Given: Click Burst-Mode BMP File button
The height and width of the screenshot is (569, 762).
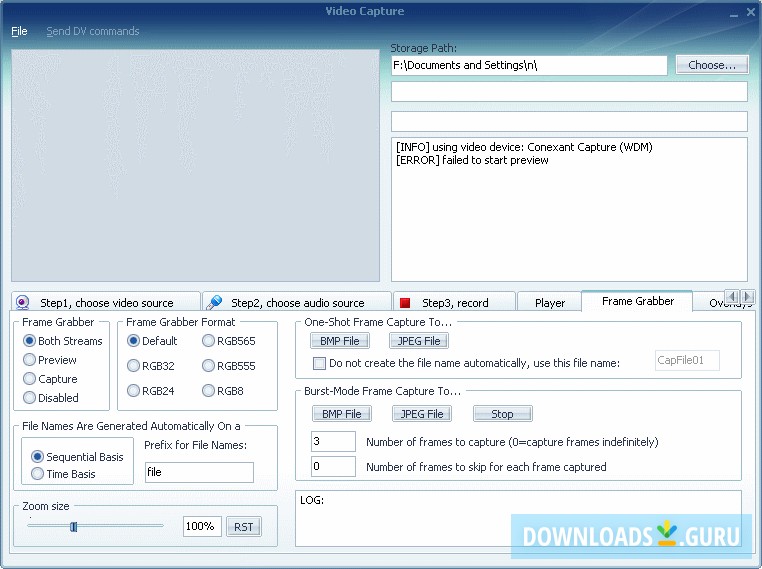Looking at the screenshot, I should (x=342, y=414).
